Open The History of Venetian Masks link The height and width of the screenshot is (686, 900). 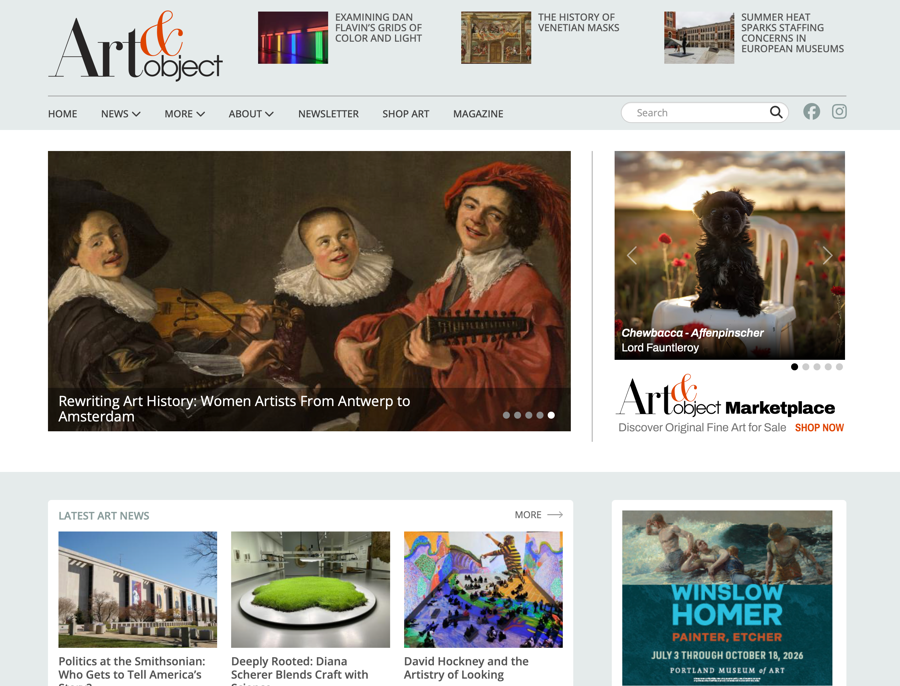click(x=579, y=22)
